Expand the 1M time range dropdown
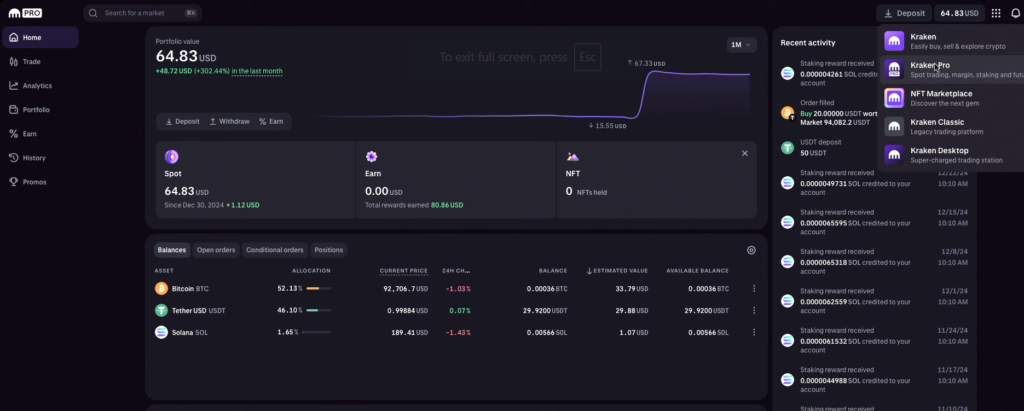1024x411 pixels. pos(741,44)
